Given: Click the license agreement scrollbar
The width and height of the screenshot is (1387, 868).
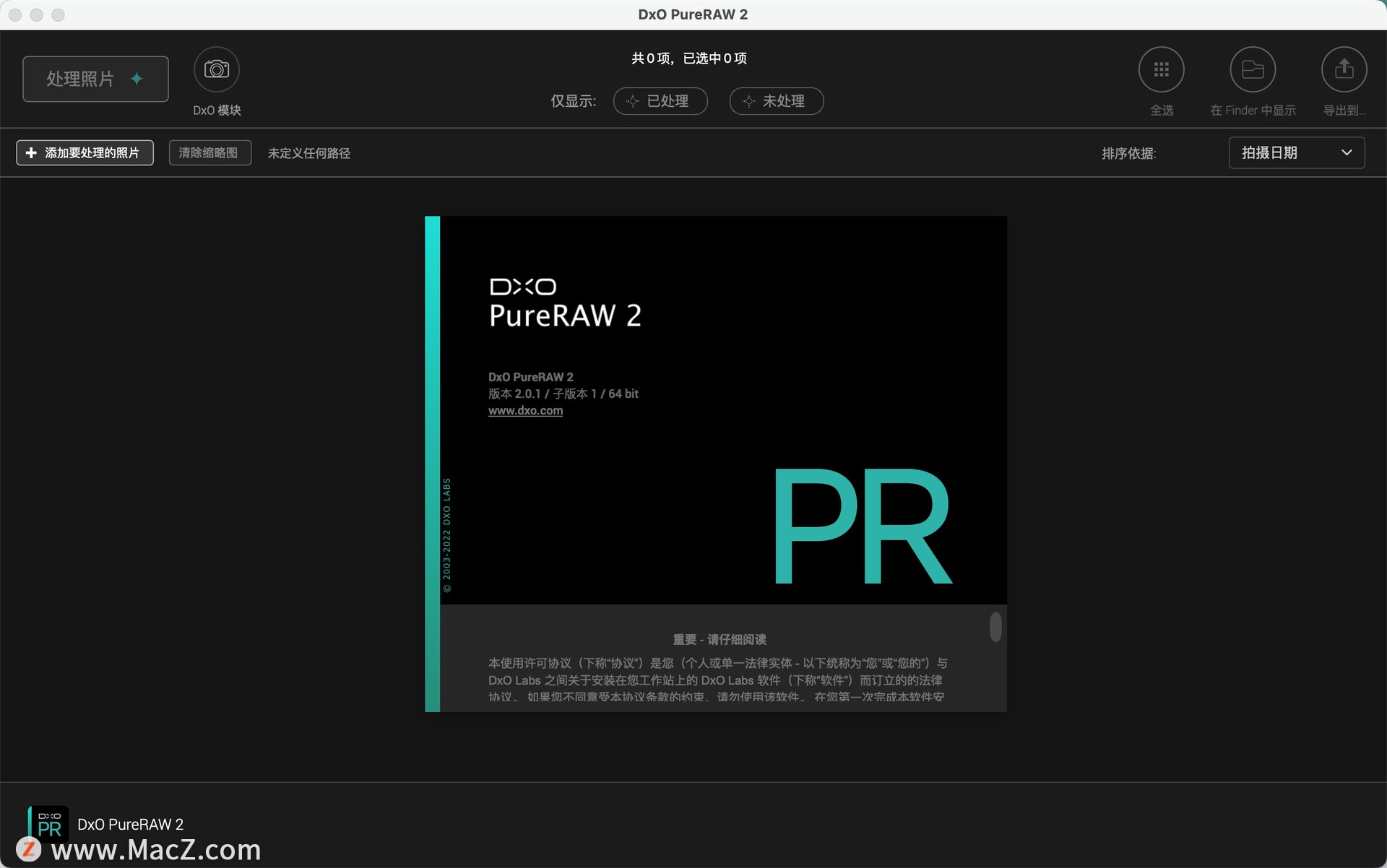Looking at the screenshot, I should 995,627.
